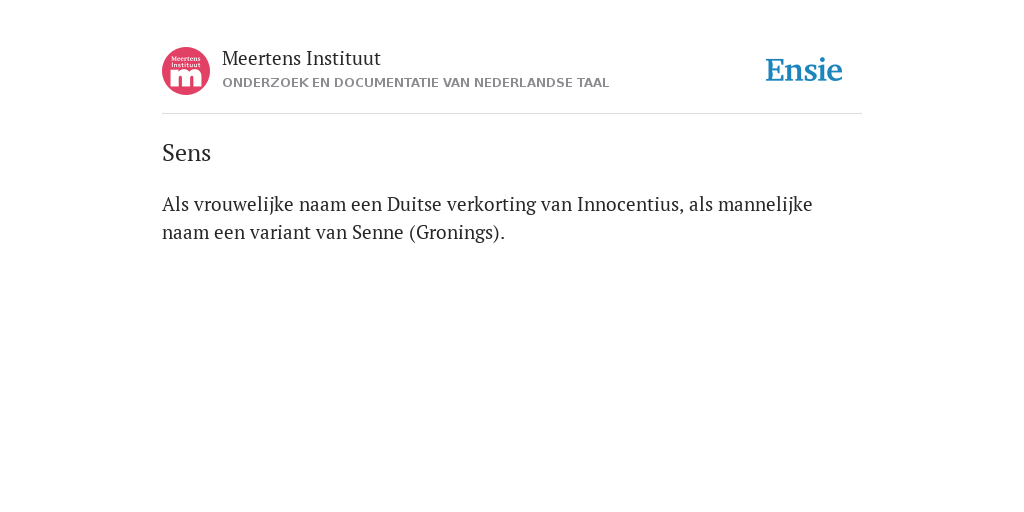The height and width of the screenshot is (512, 1024).
Task: Click the word DOCUMENTATIE in the subtitle
Action: click(x=387, y=83)
